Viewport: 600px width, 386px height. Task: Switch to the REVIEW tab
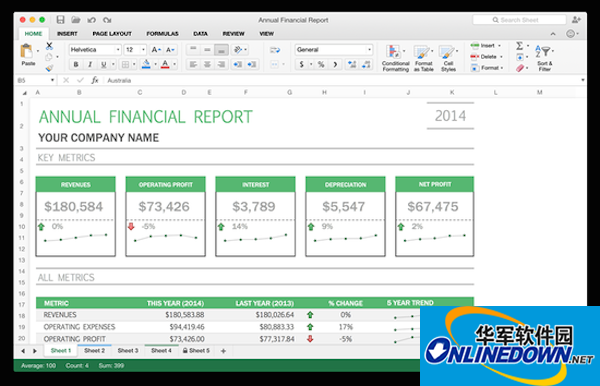233,34
